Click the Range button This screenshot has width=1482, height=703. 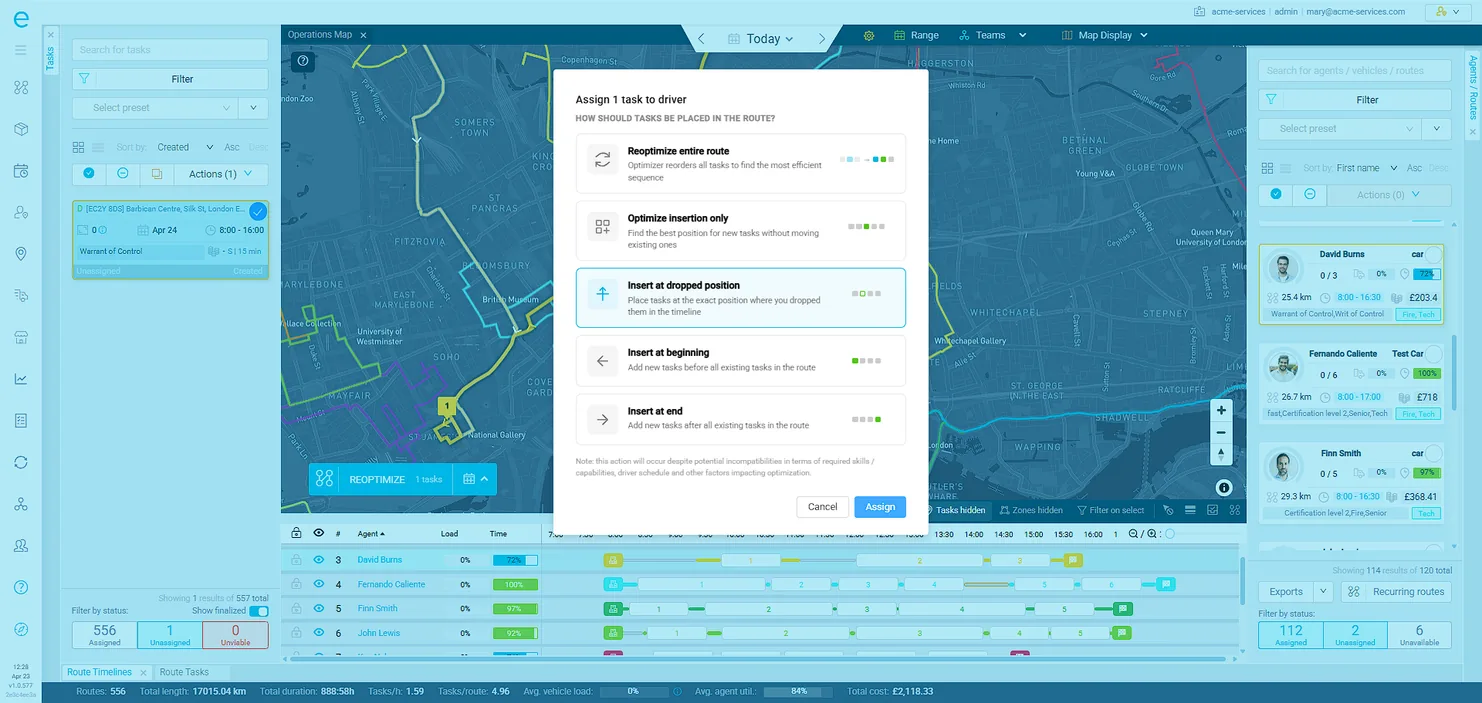pyautogui.click(x=916, y=35)
